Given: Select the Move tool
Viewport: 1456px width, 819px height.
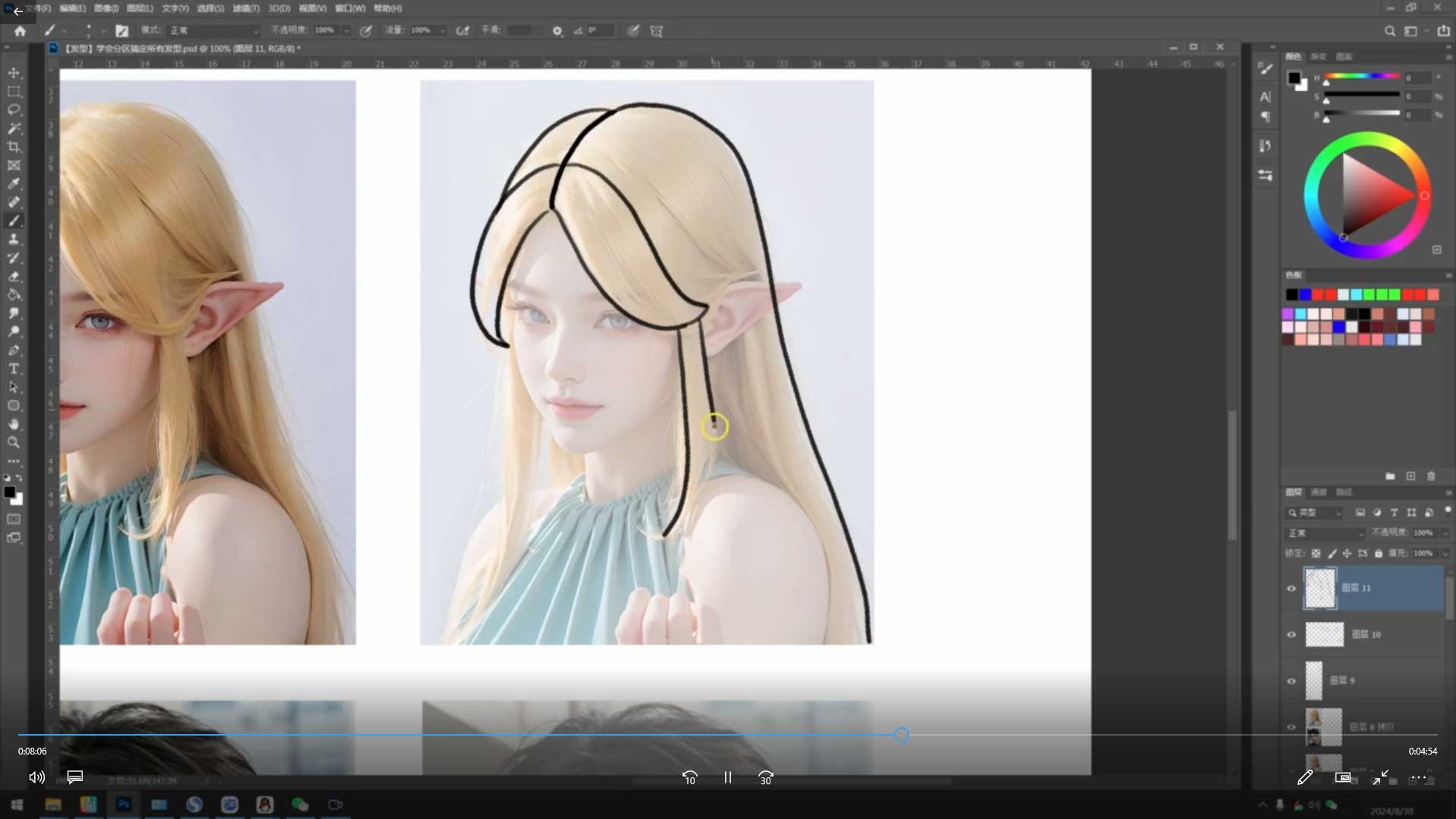Looking at the screenshot, I should click(14, 73).
